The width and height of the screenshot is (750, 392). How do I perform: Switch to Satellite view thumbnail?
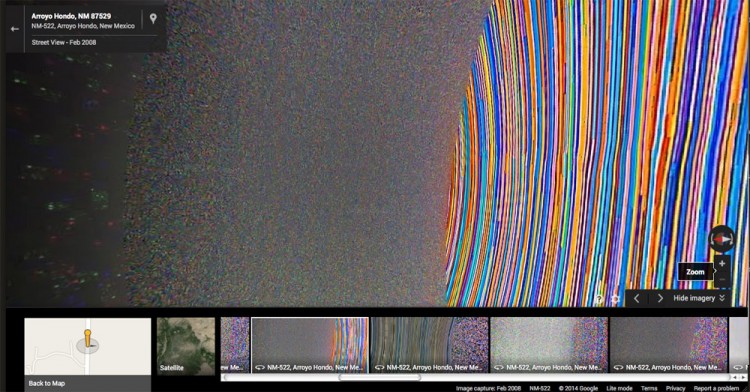click(x=186, y=346)
